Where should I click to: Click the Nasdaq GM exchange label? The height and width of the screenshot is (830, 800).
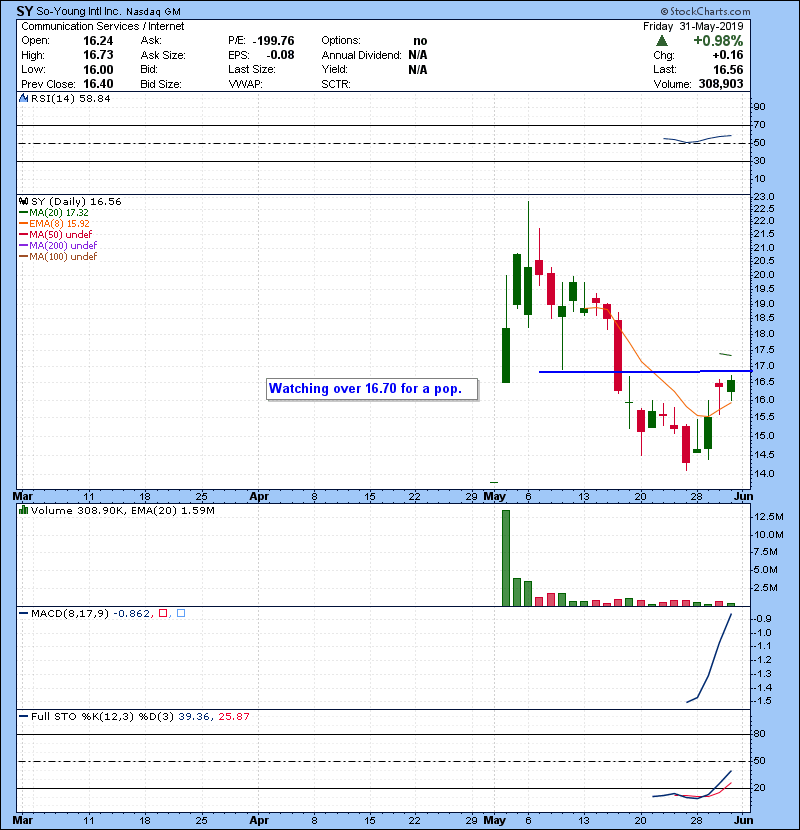tap(153, 12)
